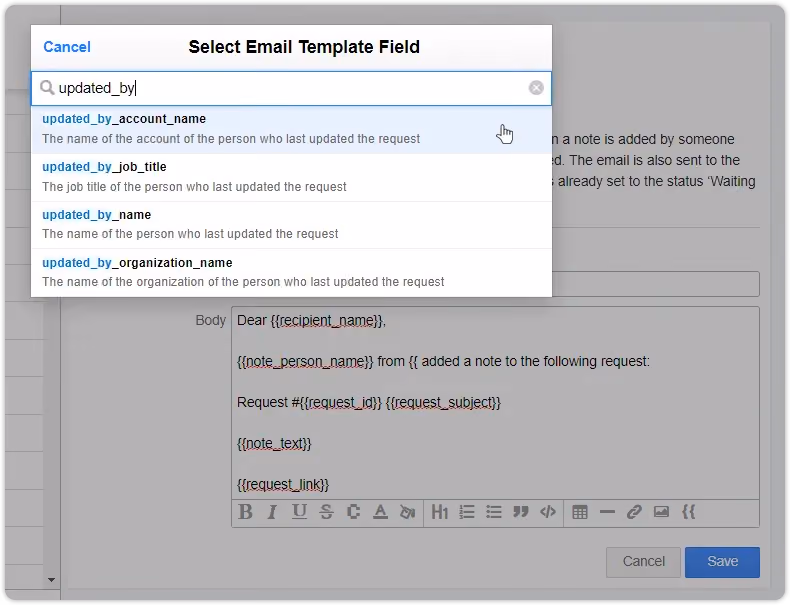Select the updated_by_account_name field
The image size is (790, 605).
tap(291, 129)
